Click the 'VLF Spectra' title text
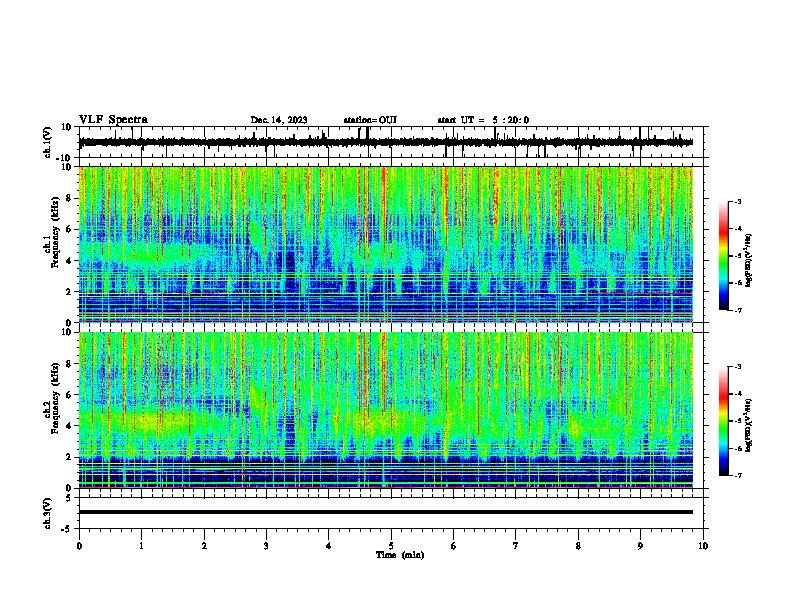This screenshot has width=792, height=612. pyautogui.click(x=113, y=120)
